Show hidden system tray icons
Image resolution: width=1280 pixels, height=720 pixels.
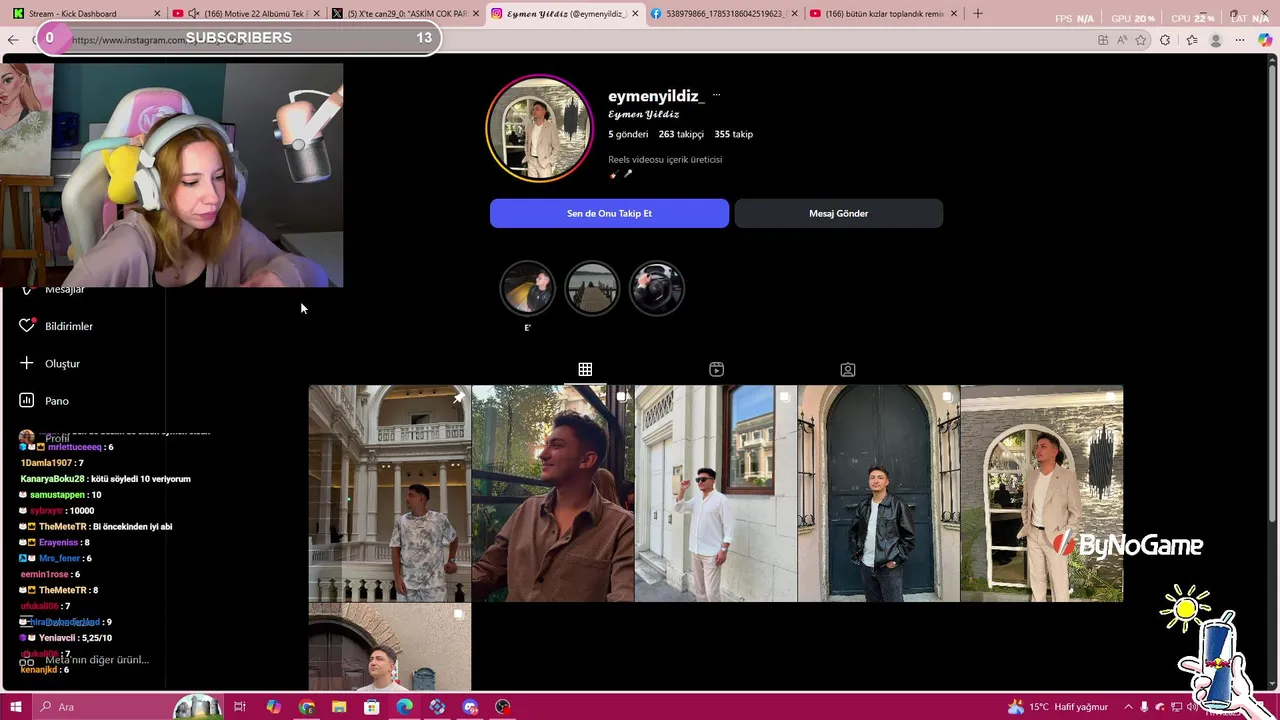point(1130,707)
